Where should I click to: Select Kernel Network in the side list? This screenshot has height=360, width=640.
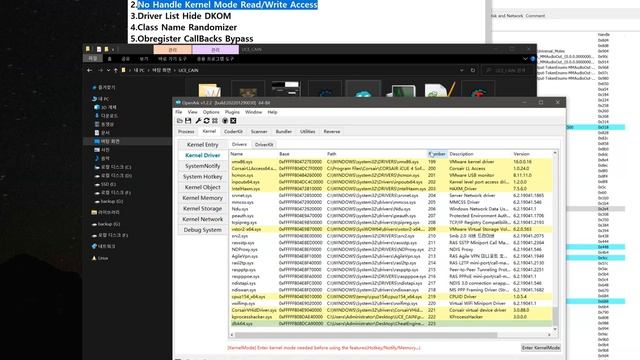pos(202,219)
